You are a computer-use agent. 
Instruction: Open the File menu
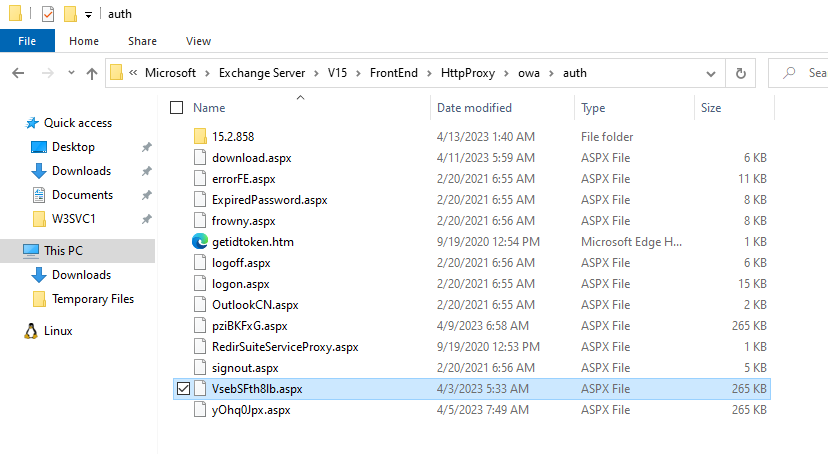pos(27,41)
